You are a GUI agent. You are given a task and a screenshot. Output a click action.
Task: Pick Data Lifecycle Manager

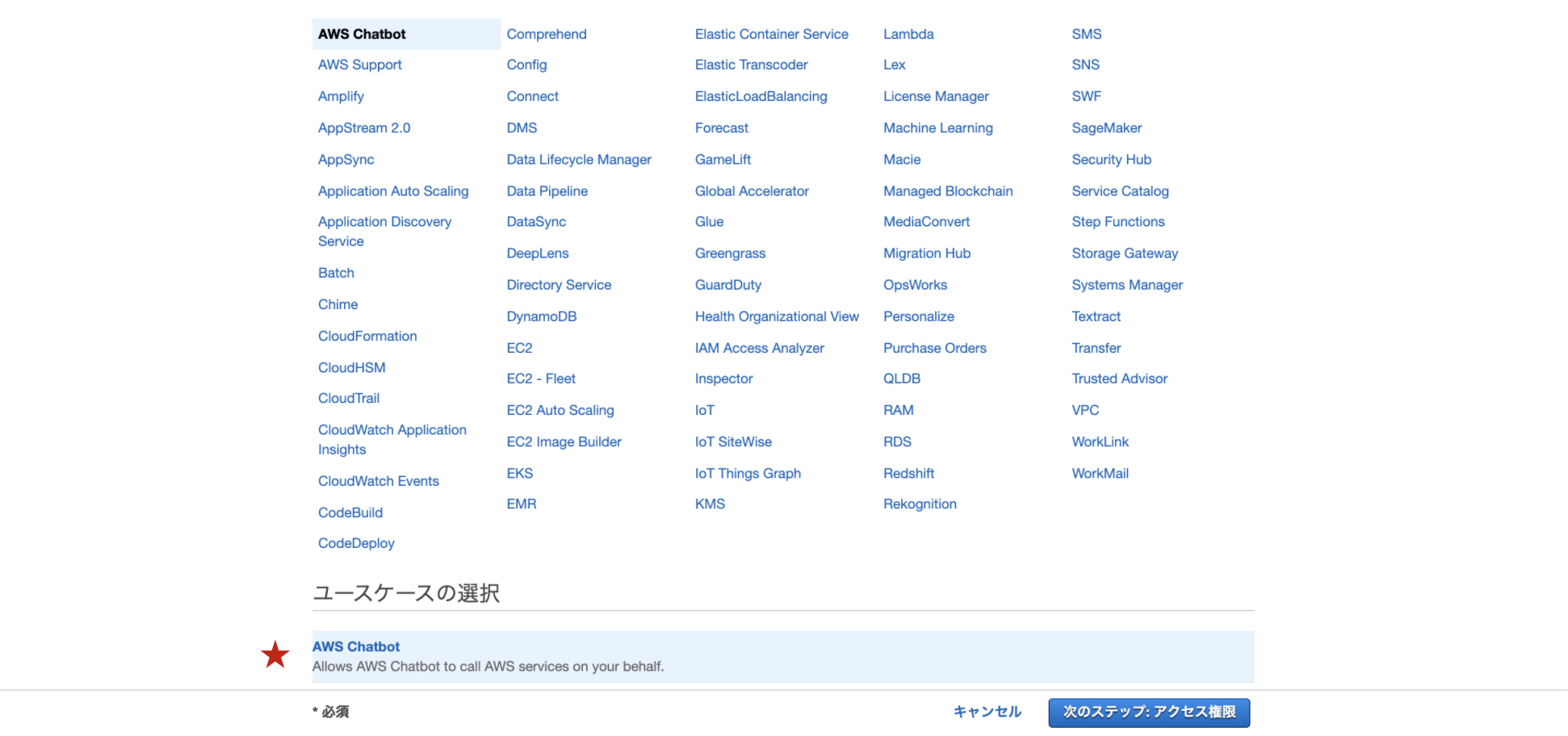point(579,160)
